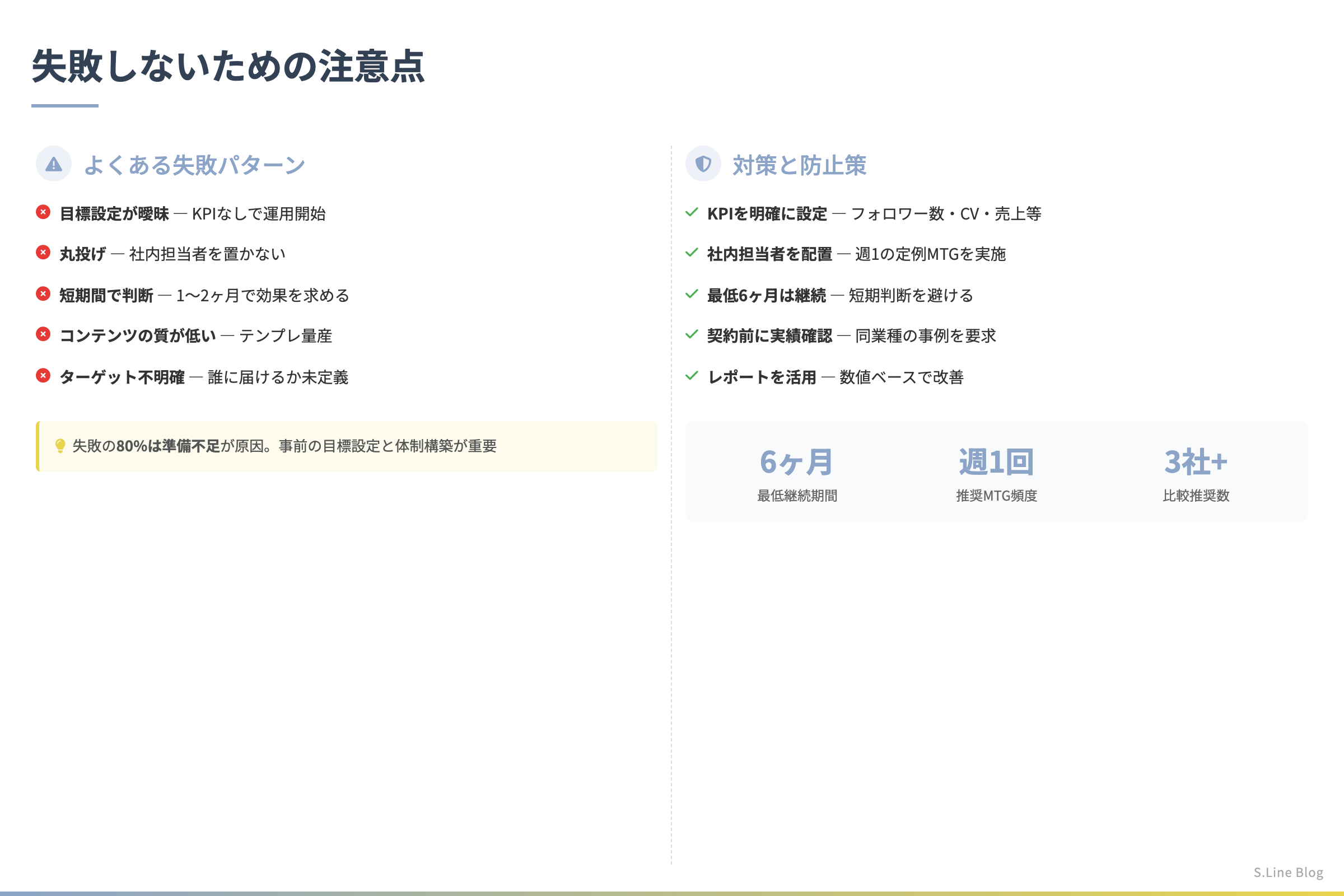Screen dimensions: 1344x896
Task: Click the red X icon next to 丸投げ
Action: [x=43, y=253]
